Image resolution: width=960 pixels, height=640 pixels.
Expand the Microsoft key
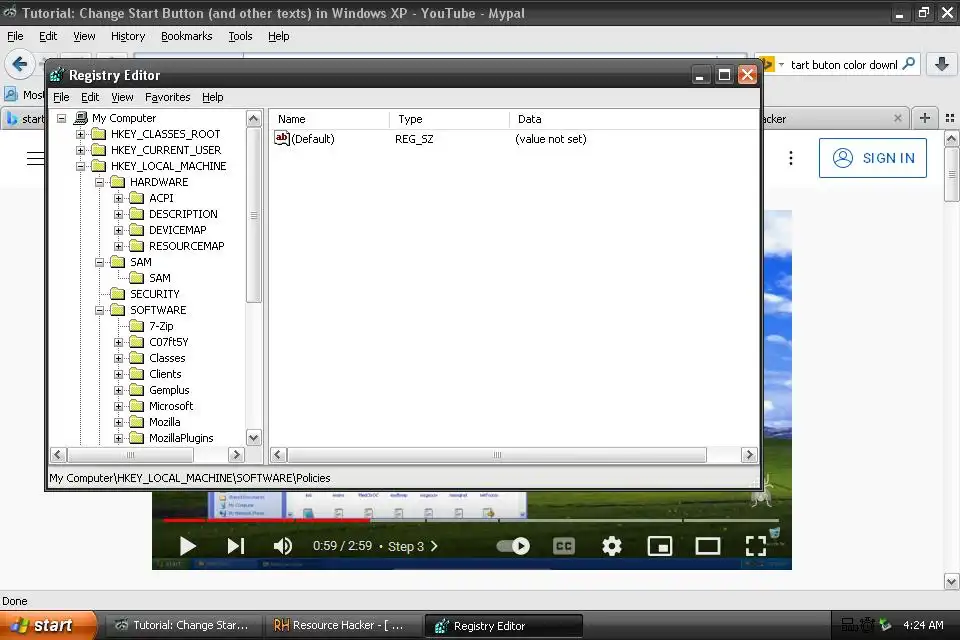point(118,406)
